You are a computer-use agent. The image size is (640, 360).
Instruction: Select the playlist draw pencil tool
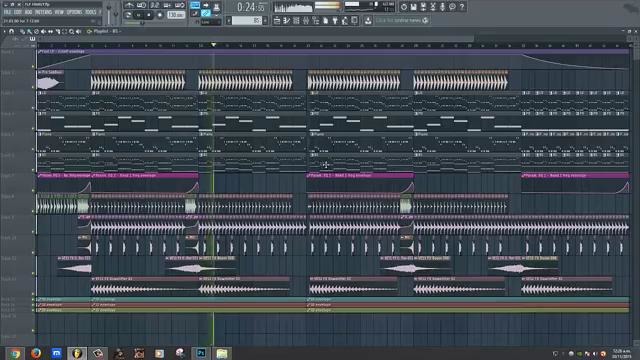click(x=22, y=31)
